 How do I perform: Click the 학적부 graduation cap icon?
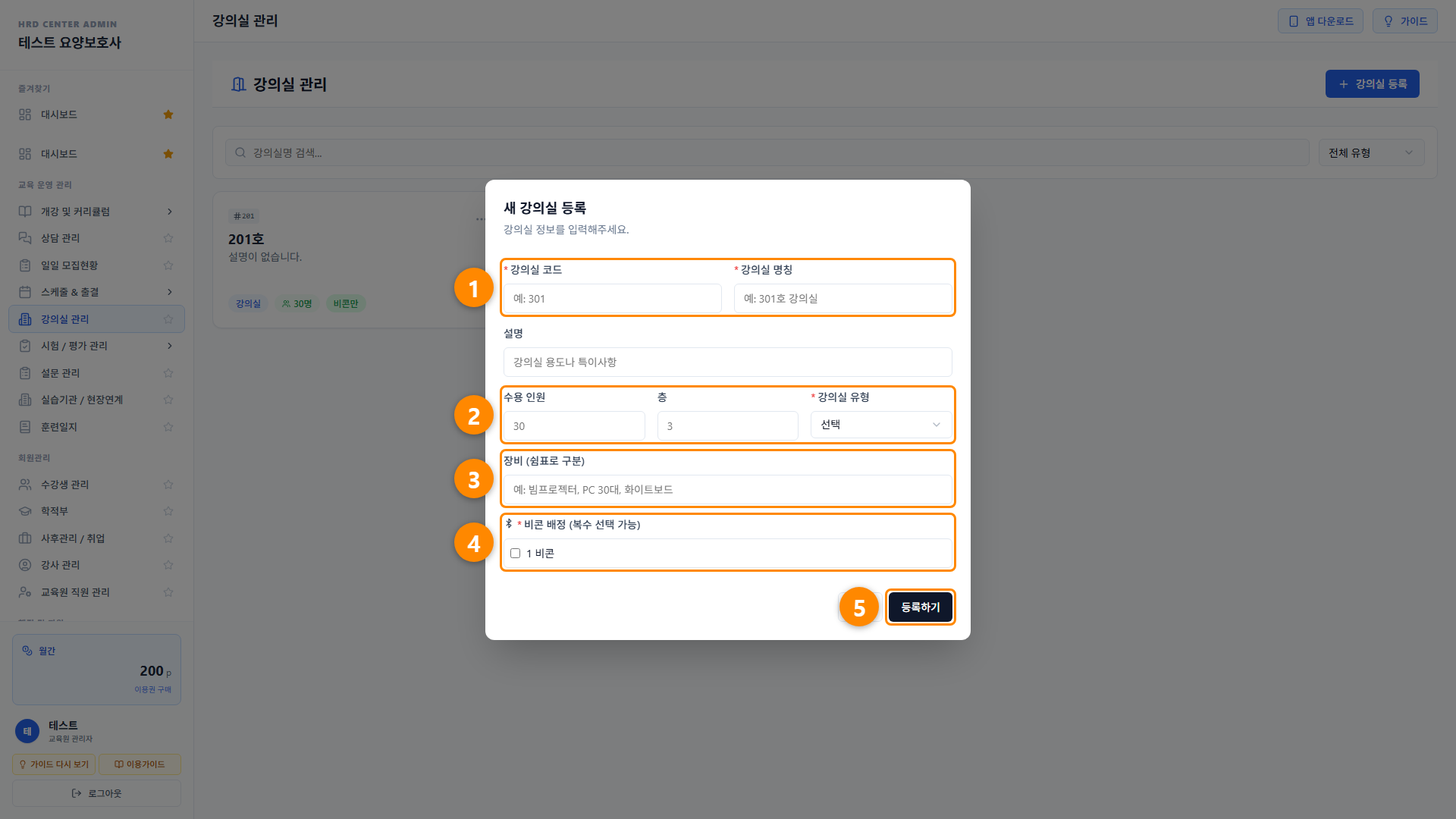pyautogui.click(x=25, y=511)
